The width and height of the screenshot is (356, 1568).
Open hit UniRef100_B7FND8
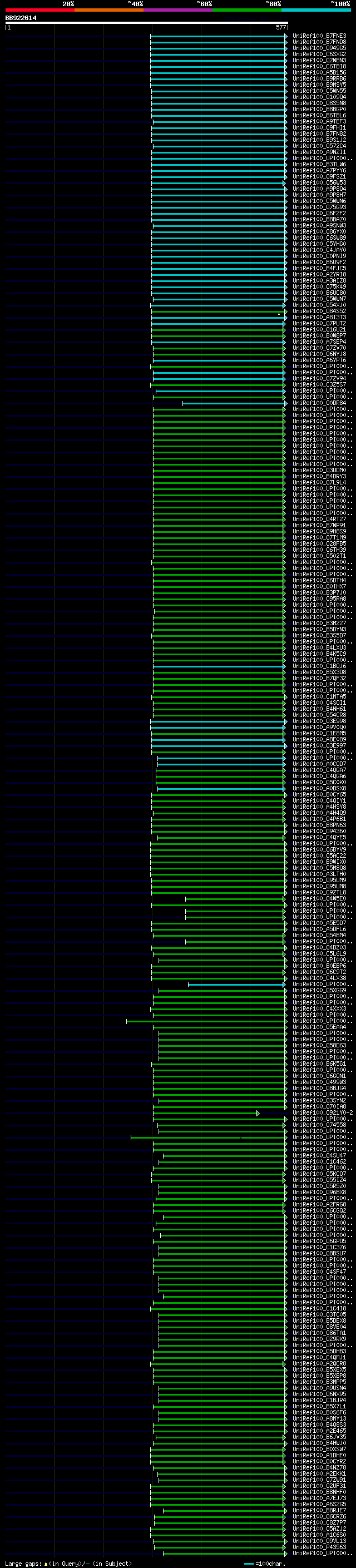point(319,42)
